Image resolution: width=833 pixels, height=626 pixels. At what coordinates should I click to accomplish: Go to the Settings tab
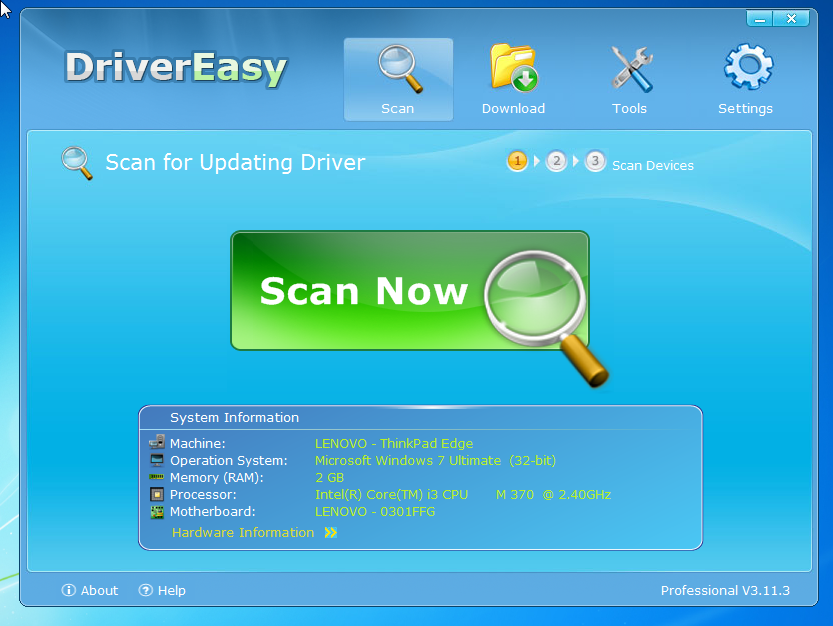pos(745,80)
